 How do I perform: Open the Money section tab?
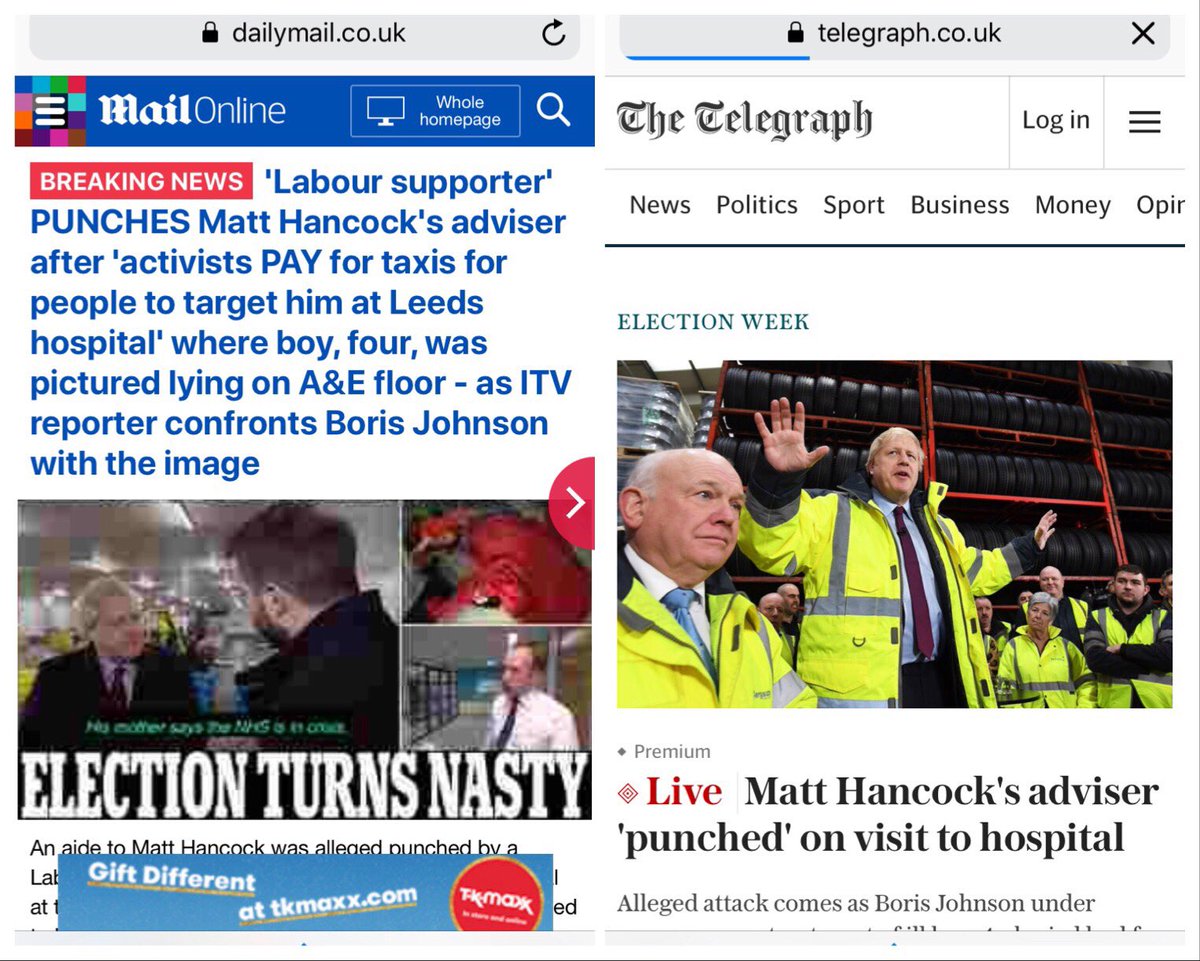click(x=1073, y=205)
